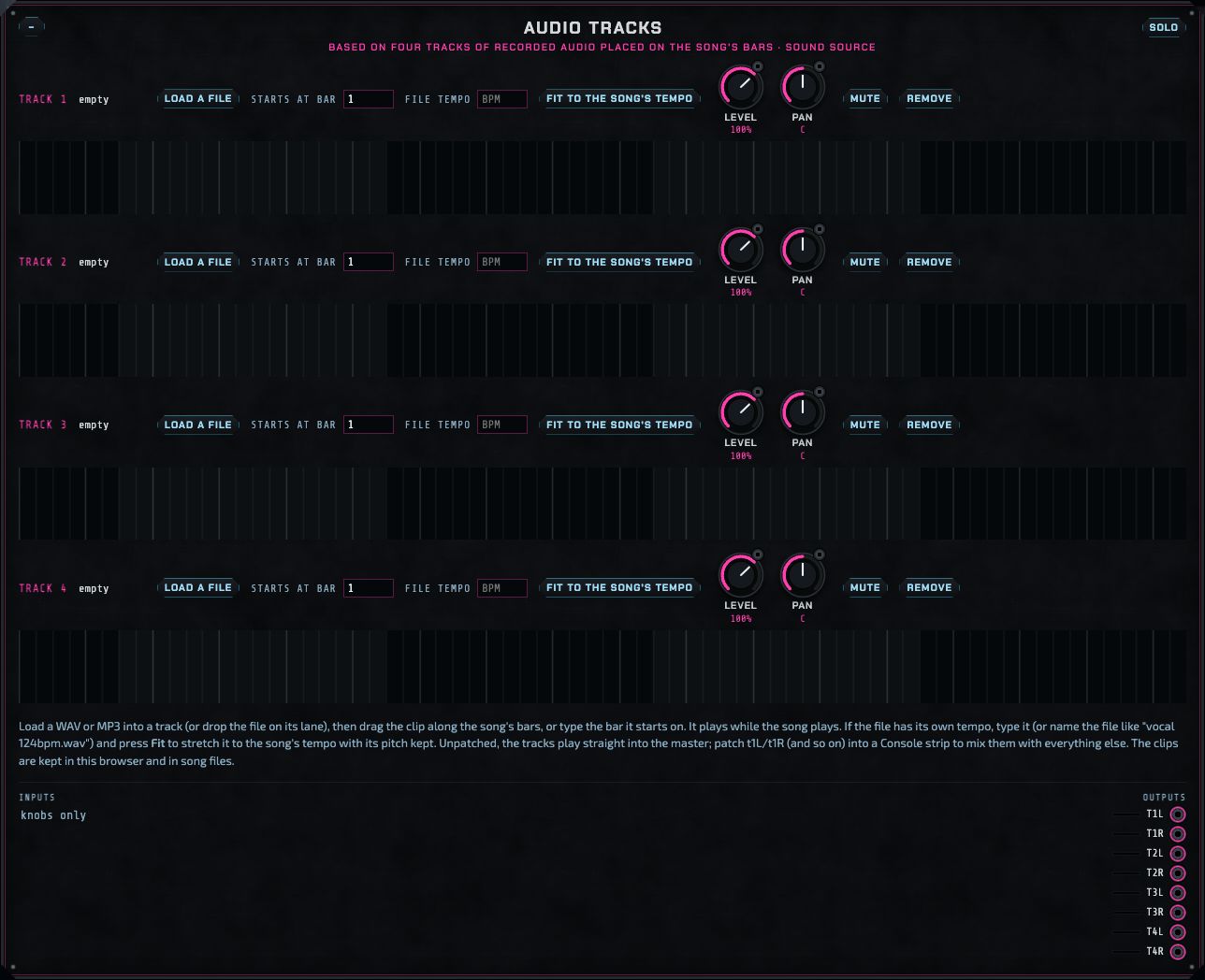
Task: Click modulation dot on Track 1 Level knob
Action: point(758,66)
